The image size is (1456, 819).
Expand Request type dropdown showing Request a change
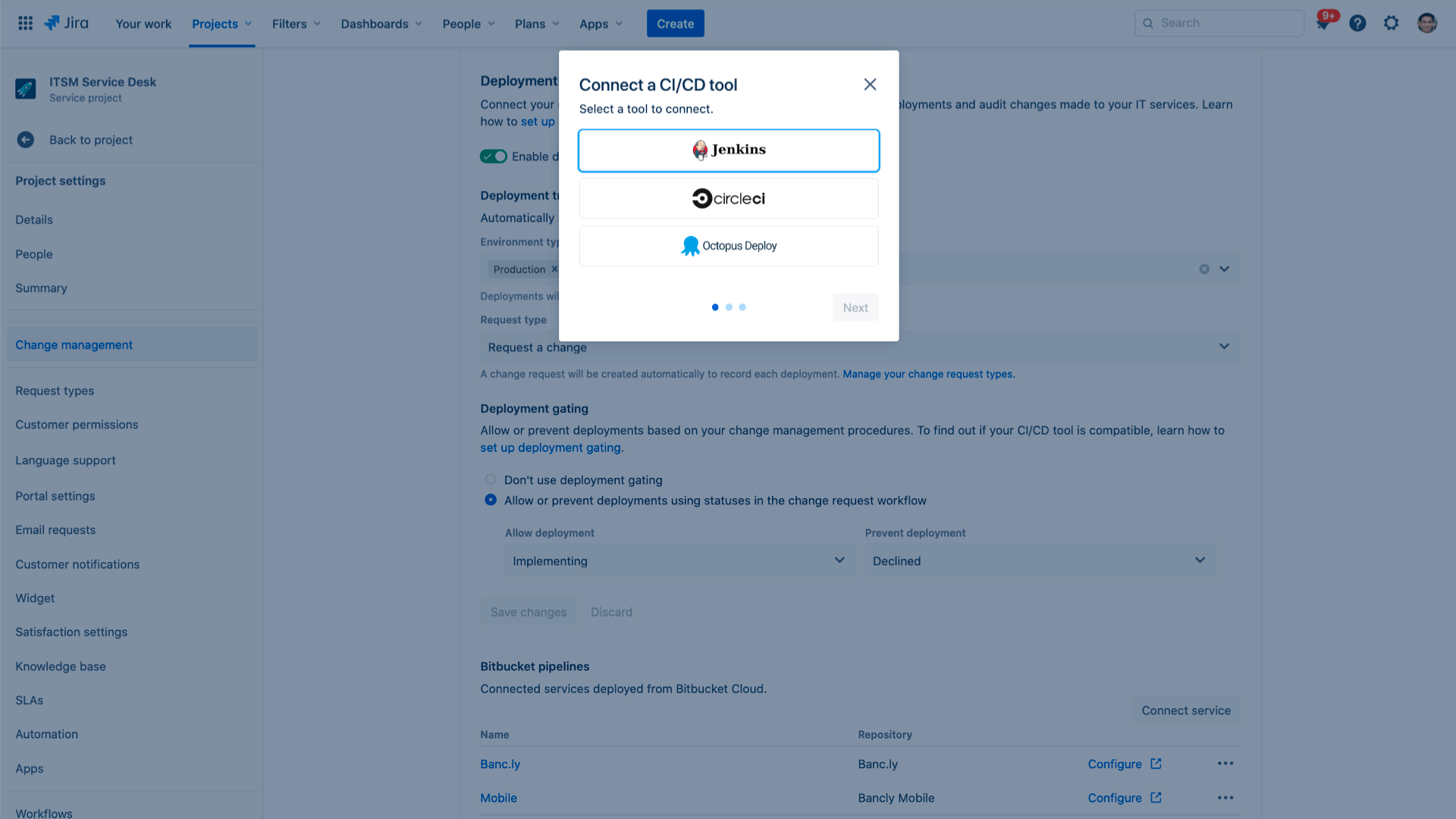[1225, 346]
